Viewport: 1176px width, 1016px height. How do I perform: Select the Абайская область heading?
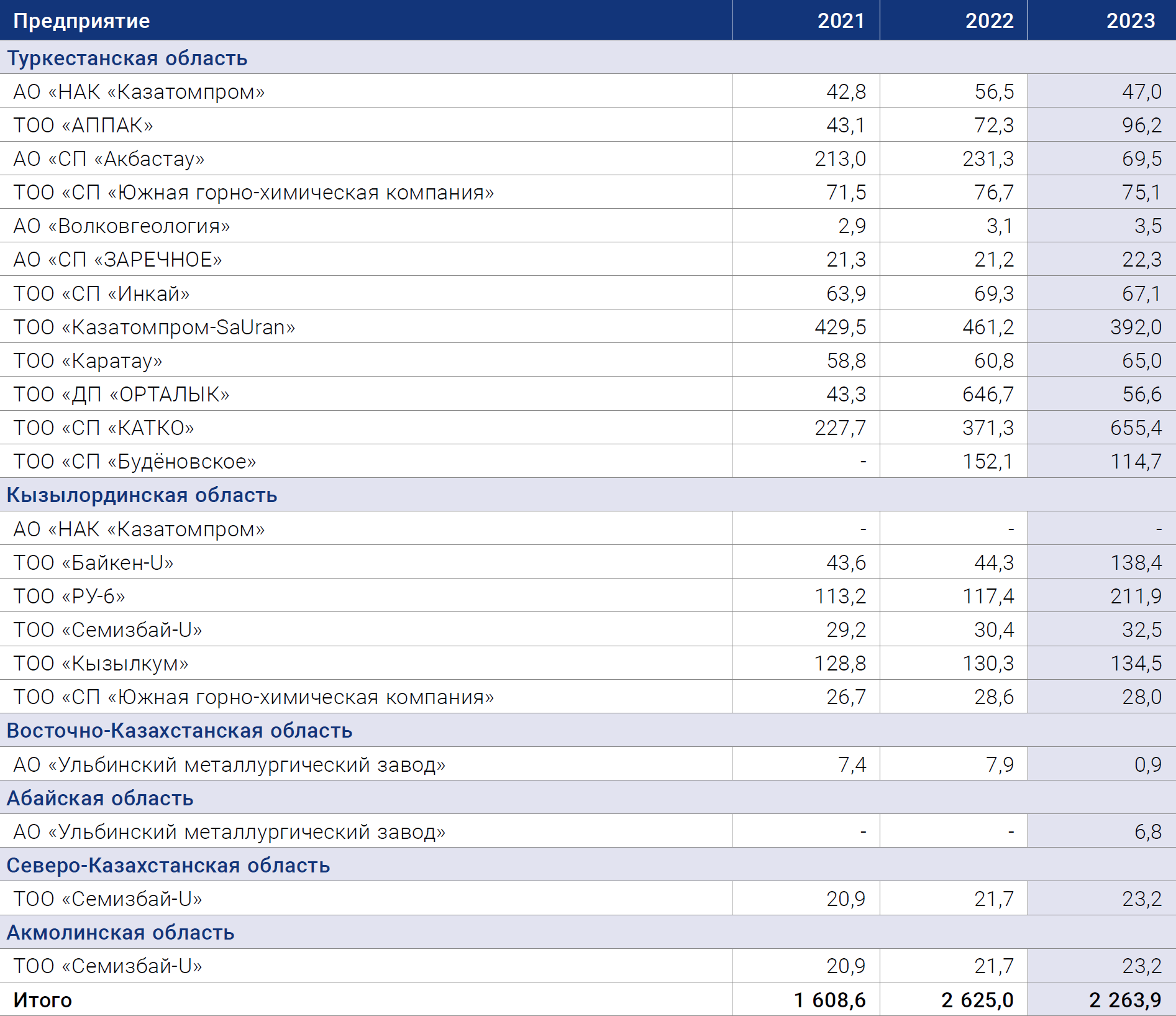(x=100, y=798)
